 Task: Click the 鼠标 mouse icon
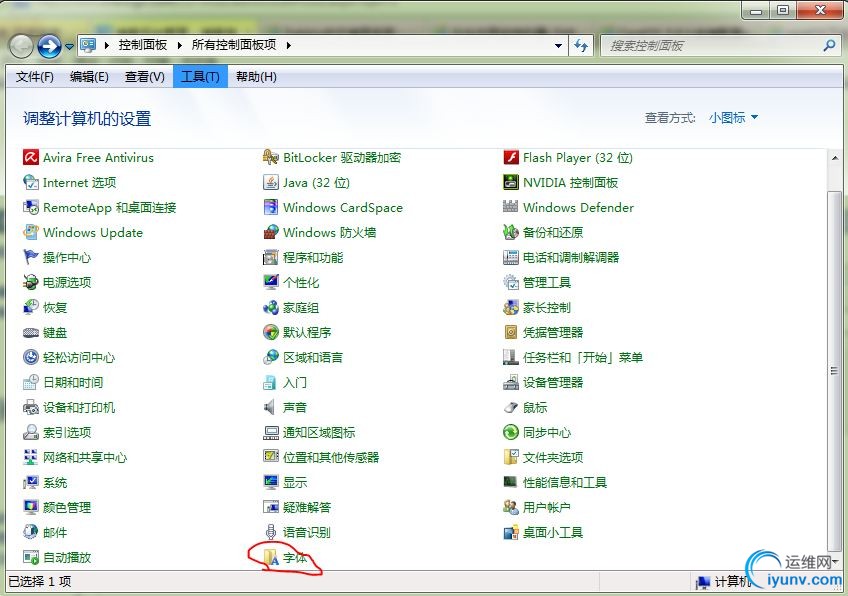(511, 407)
